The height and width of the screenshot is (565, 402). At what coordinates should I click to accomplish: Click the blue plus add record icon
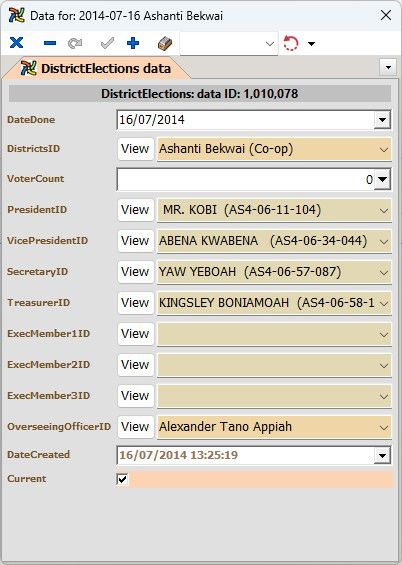pyautogui.click(x=133, y=43)
